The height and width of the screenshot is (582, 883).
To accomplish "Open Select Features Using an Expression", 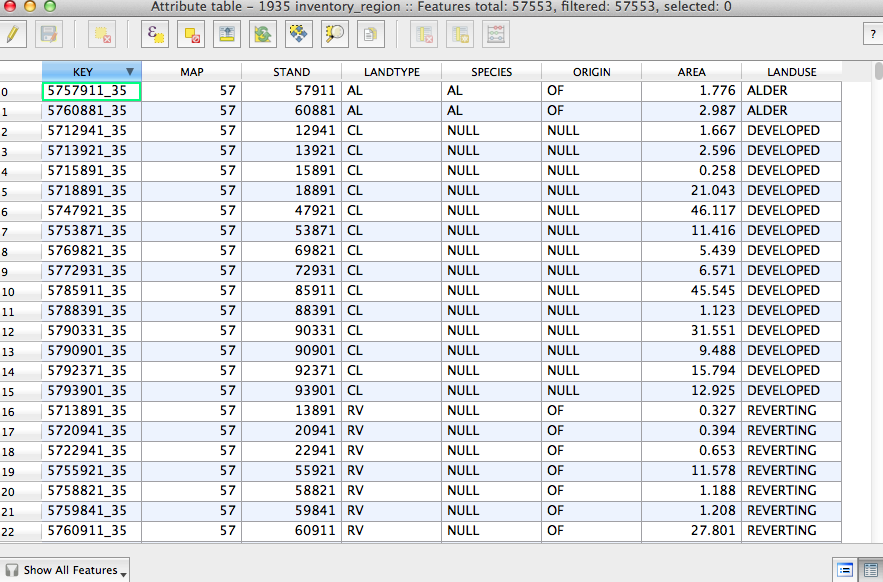I will 156,34.
